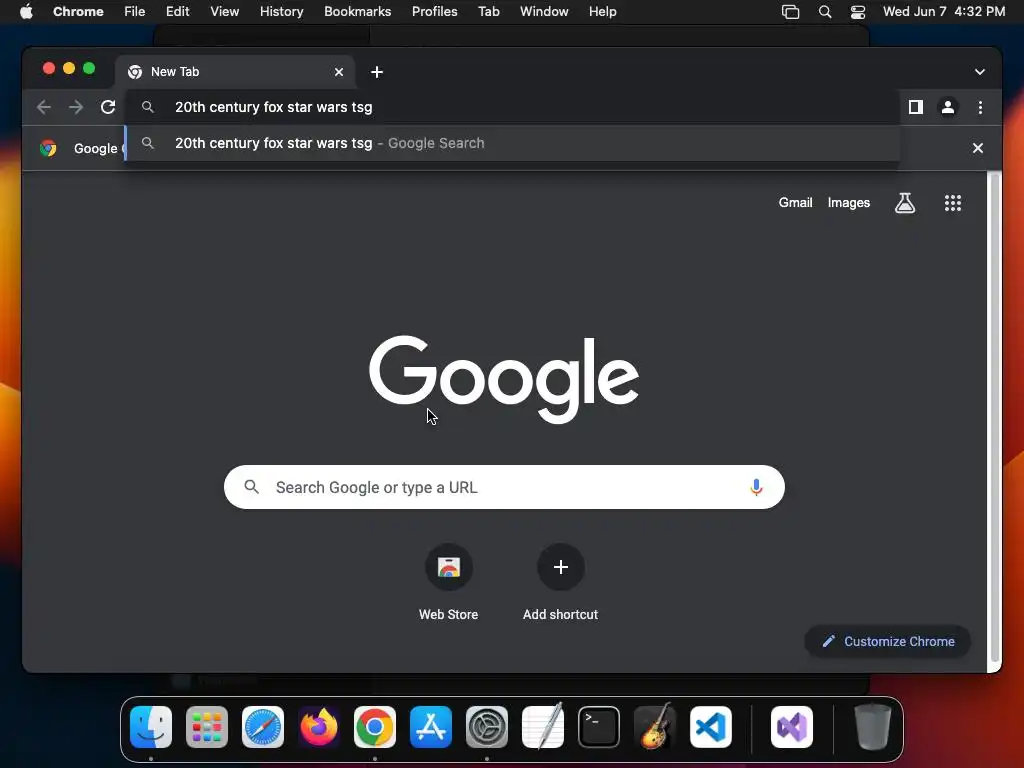Focus the Search Google or type a URL box

click(504, 487)
